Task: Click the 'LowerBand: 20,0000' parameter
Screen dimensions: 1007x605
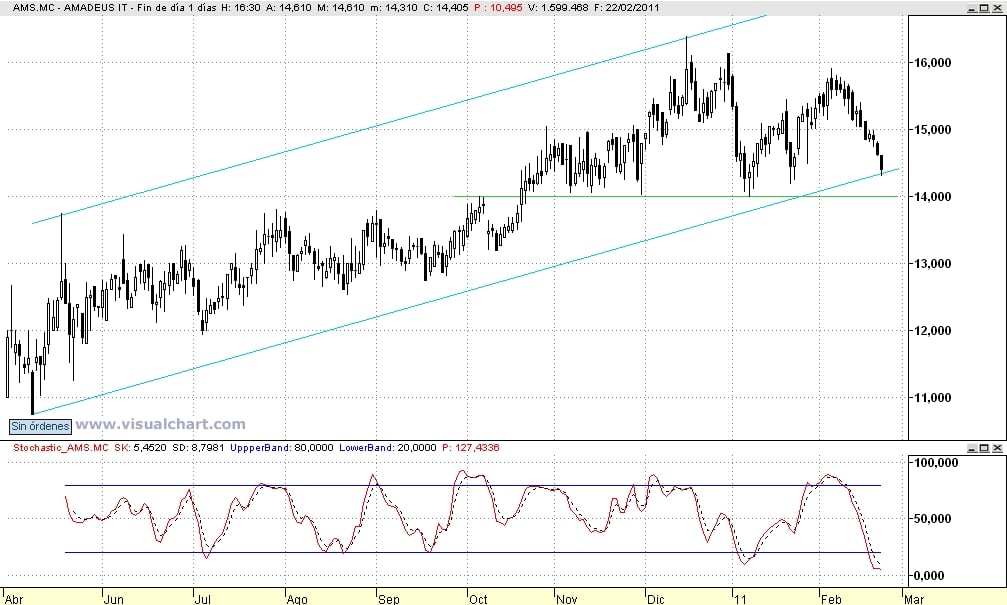Action: (x=387, y=448)
